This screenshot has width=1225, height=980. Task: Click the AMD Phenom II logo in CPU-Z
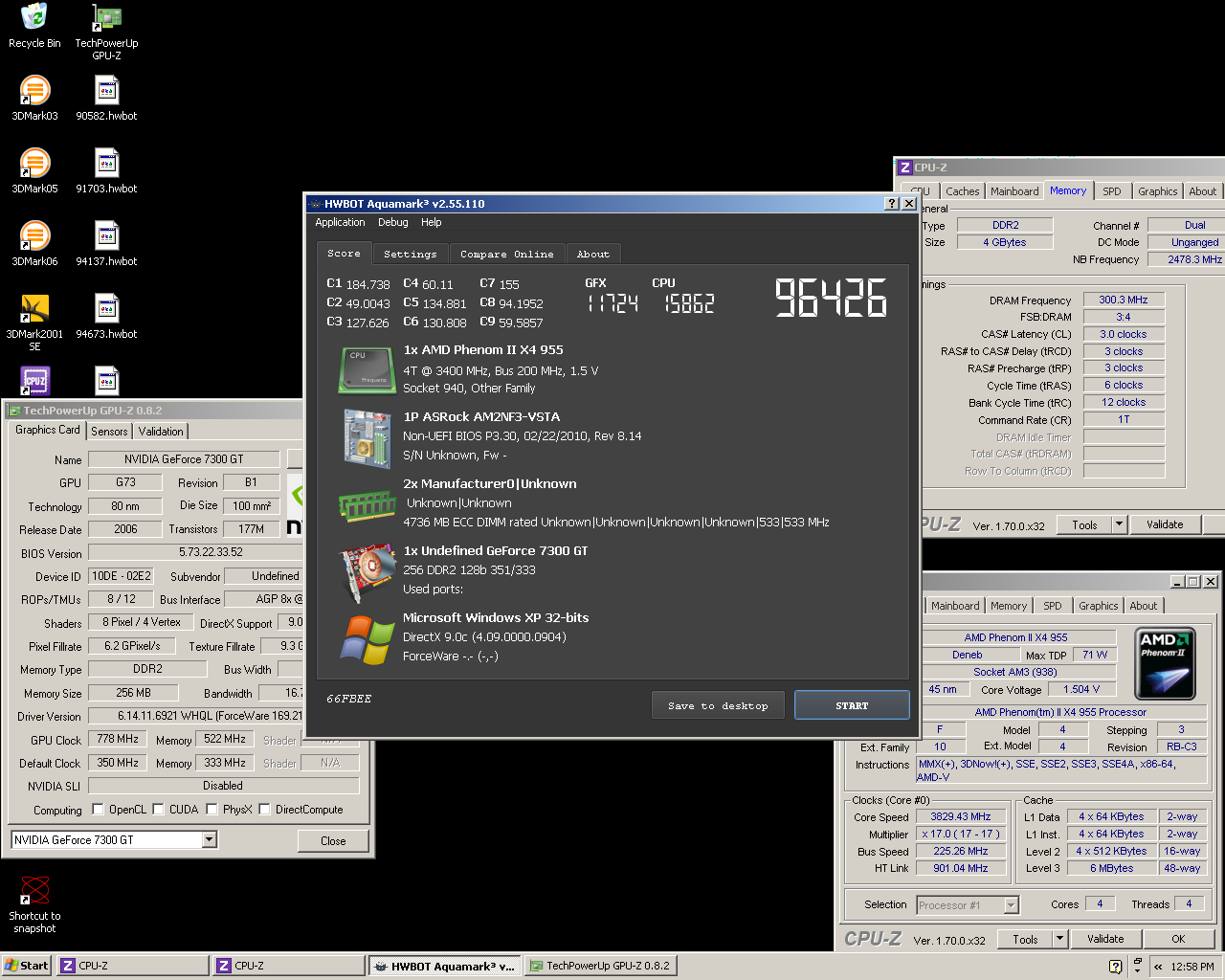[x=1165, y=663]
